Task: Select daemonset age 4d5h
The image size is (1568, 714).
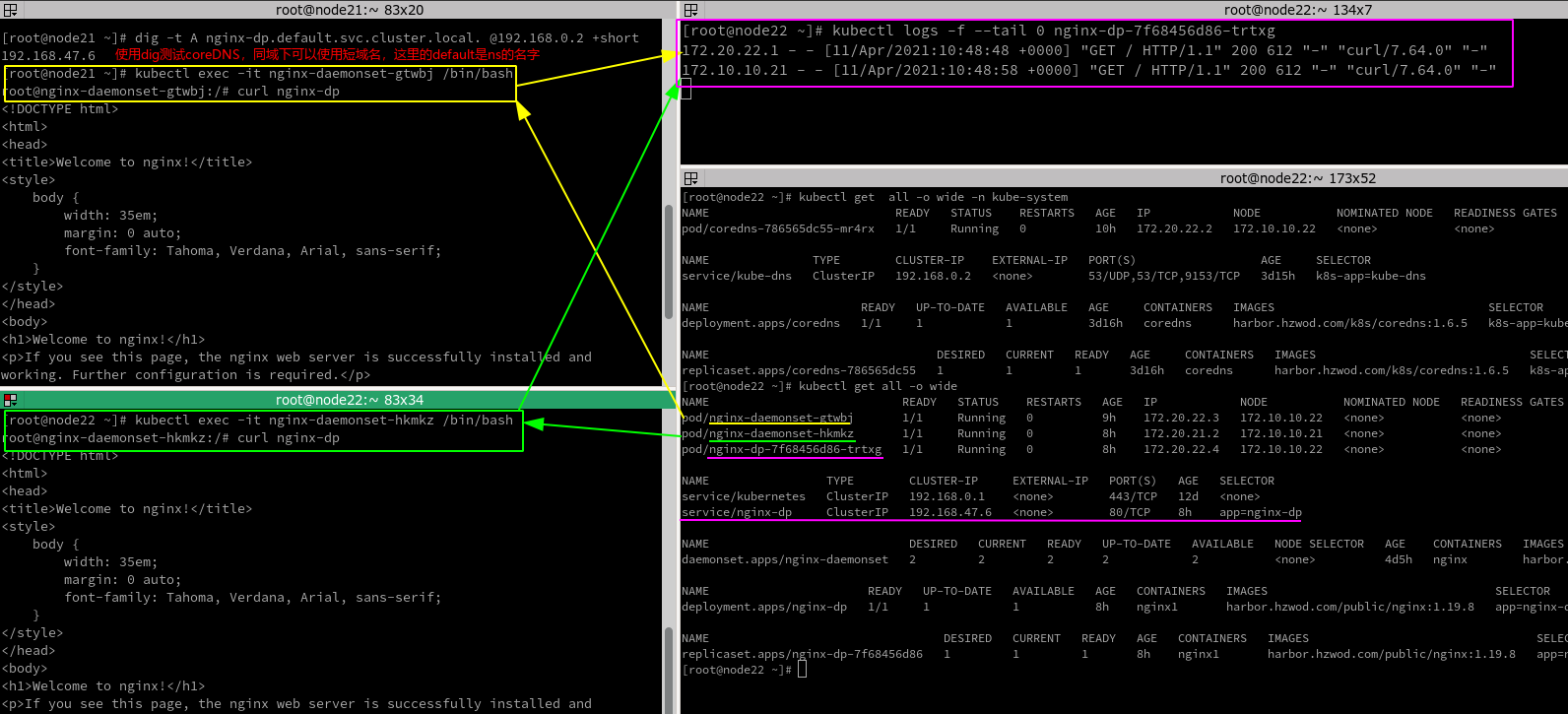Action: click(1399, 559)
